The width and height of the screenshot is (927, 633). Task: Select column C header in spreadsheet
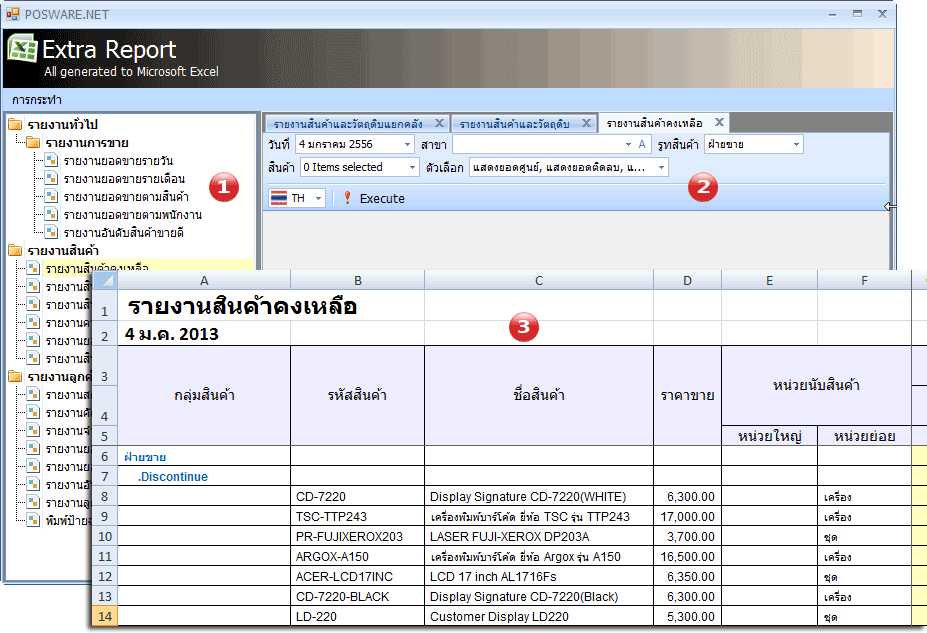pos(539,281)
